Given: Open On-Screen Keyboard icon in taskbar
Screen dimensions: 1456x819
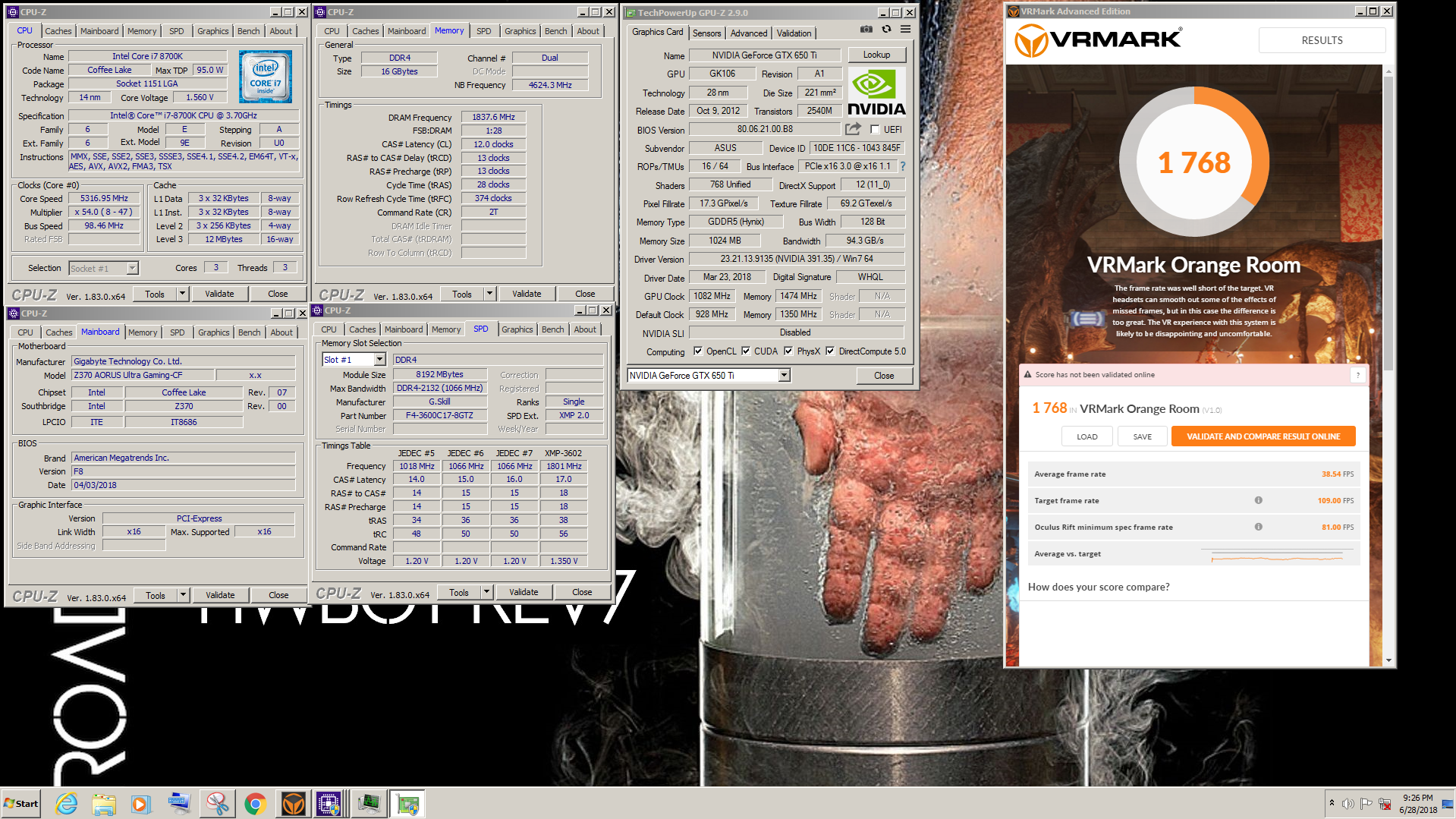Looking at the screenshot, I should tap(179, 804).
